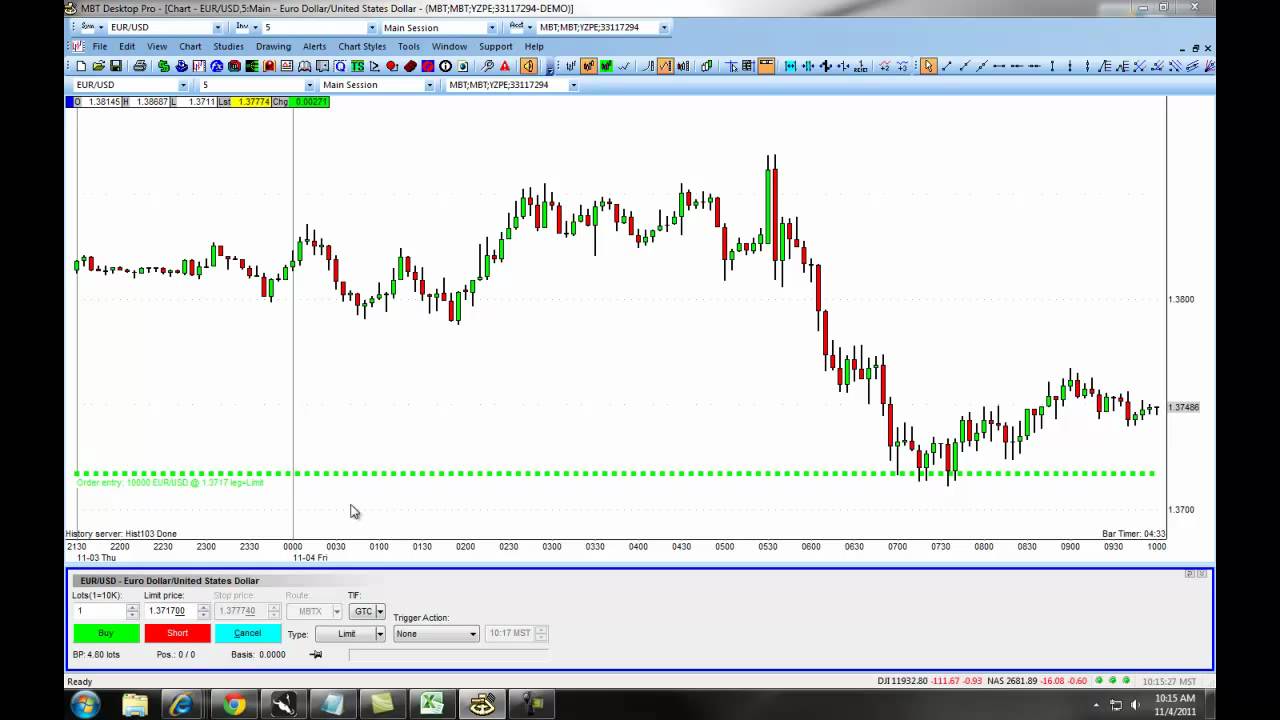
Task: Expand the top-row account MBT;MBT;YZPE dropdown
Action: click(x=664, y=28)
